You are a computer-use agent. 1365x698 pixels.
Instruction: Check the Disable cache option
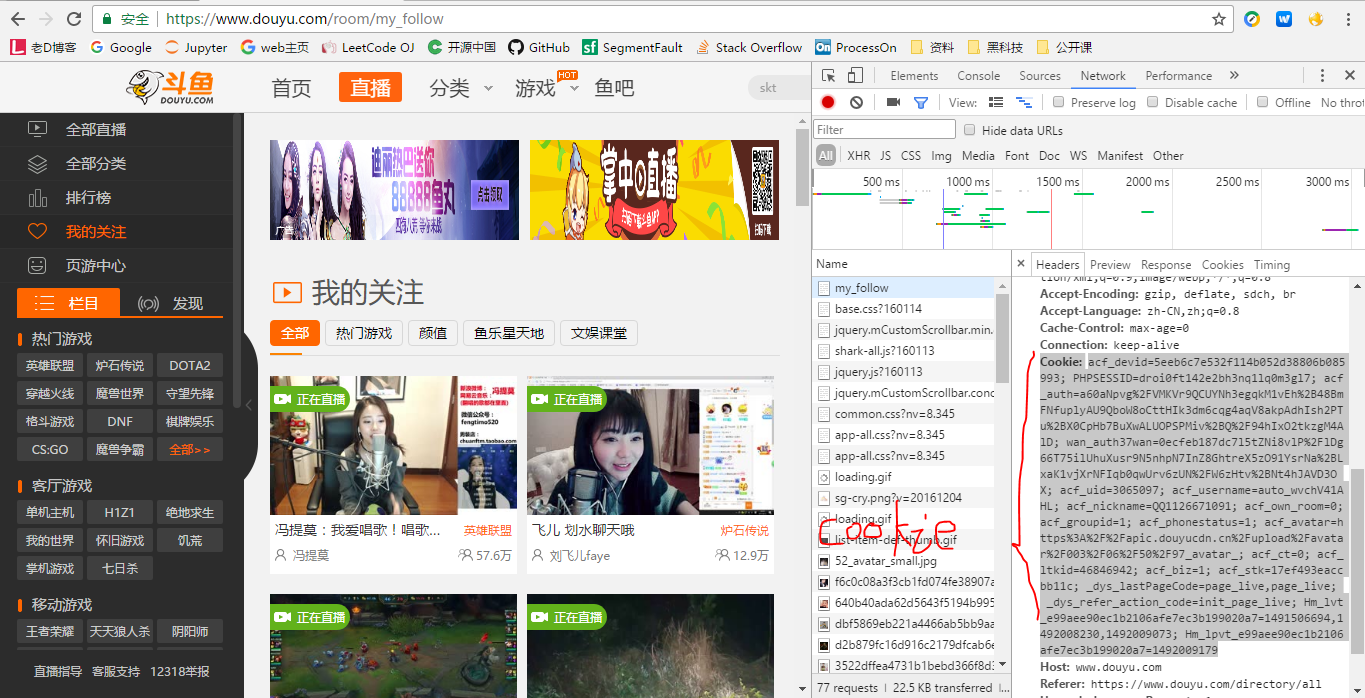1152,102
